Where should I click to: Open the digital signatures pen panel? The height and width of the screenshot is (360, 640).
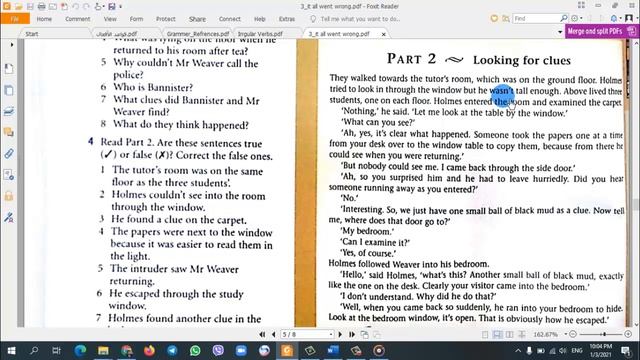pos(9,217)
